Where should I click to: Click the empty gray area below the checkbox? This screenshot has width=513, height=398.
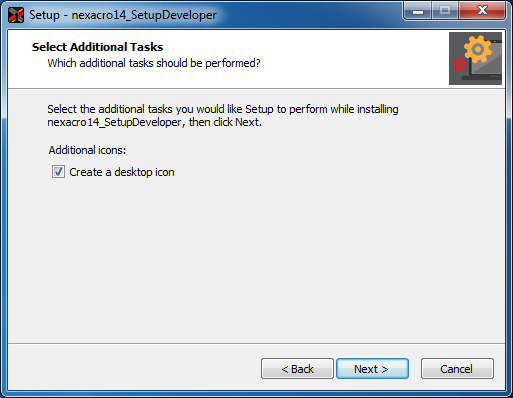click(x=256, y=260)
